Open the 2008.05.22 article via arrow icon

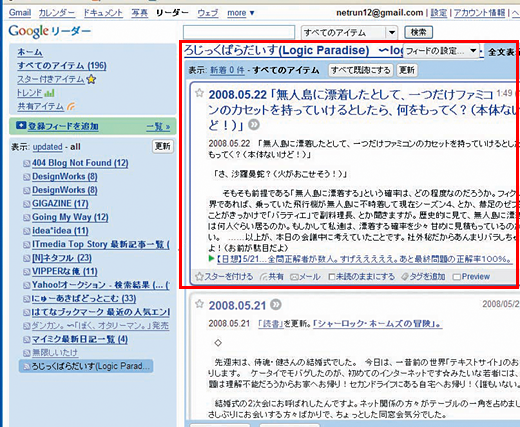(x=254, y=125)
